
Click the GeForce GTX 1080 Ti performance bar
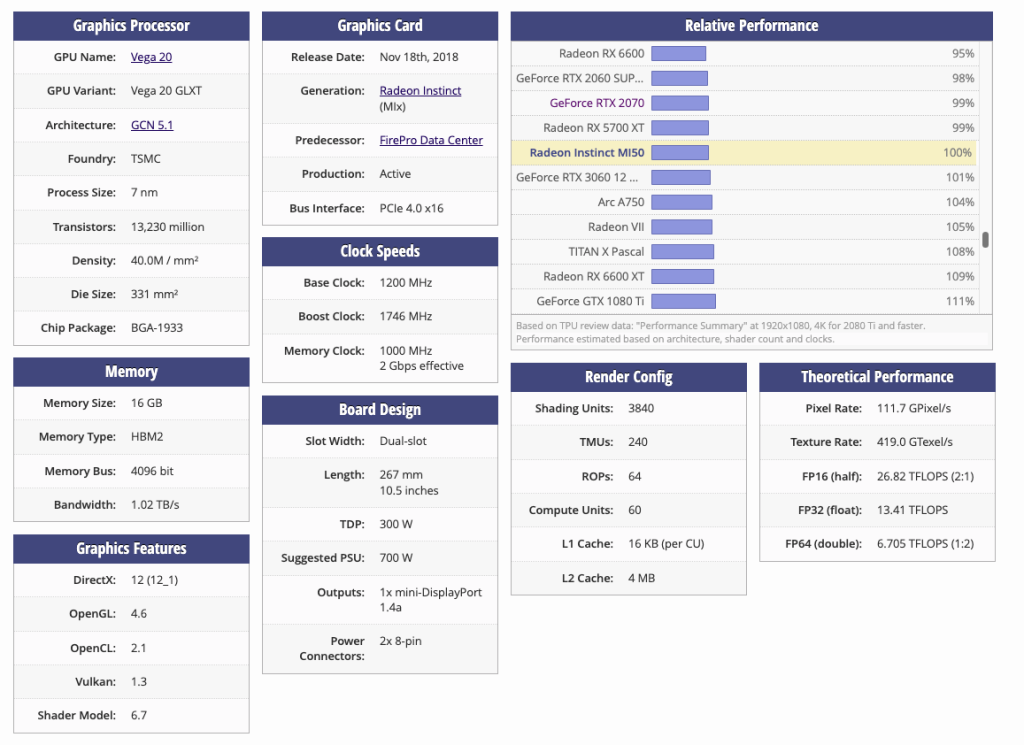coord(683,302)
